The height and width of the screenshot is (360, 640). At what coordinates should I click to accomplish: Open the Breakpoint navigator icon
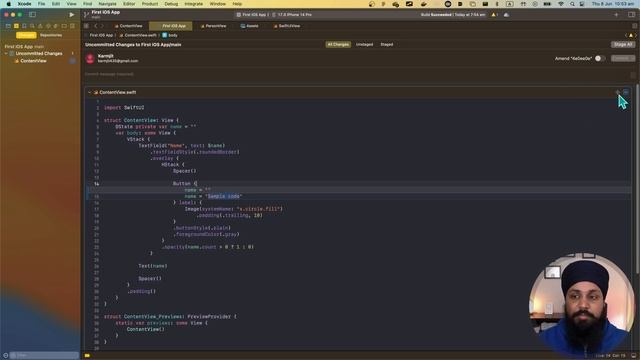(64, 26)
